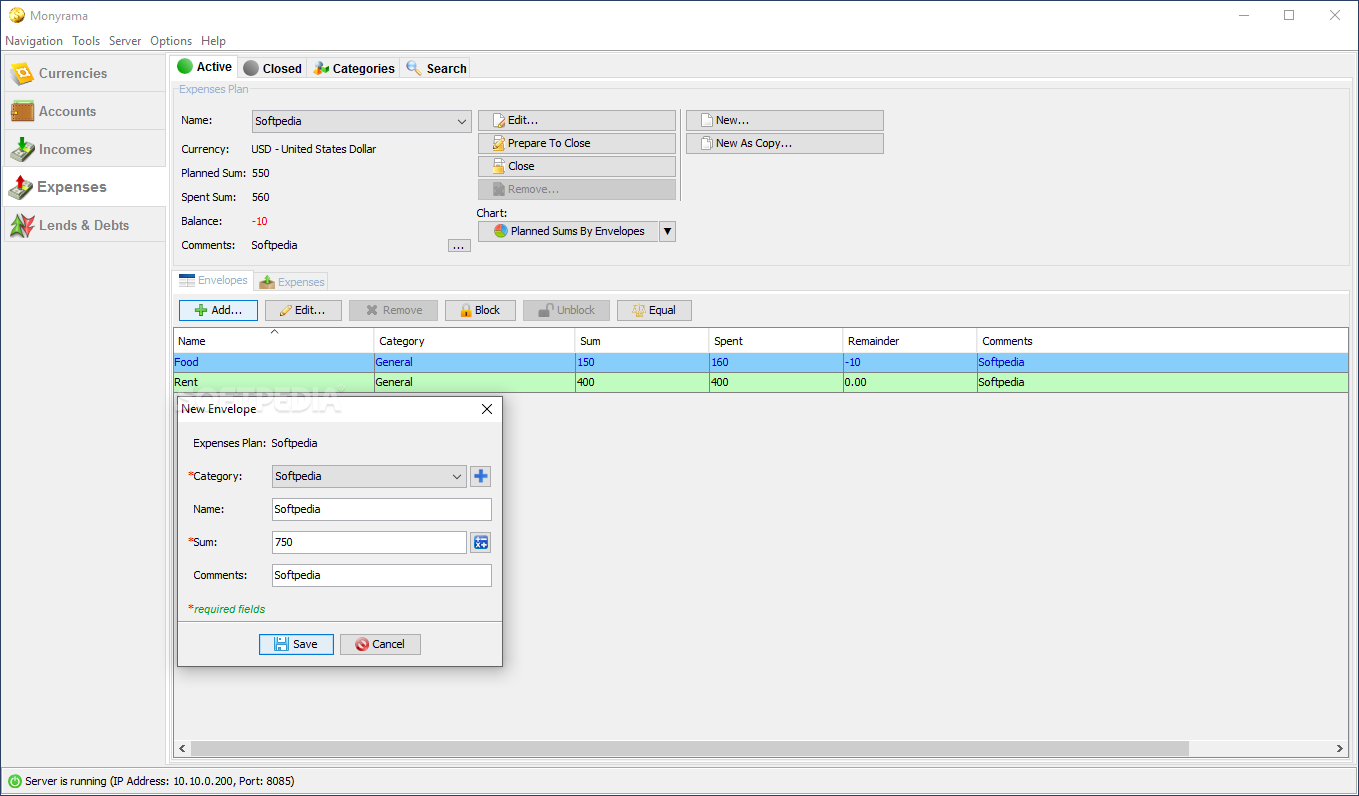
Task: Click the Equal button
Action: pyautogui.click(x=654, y=310)
